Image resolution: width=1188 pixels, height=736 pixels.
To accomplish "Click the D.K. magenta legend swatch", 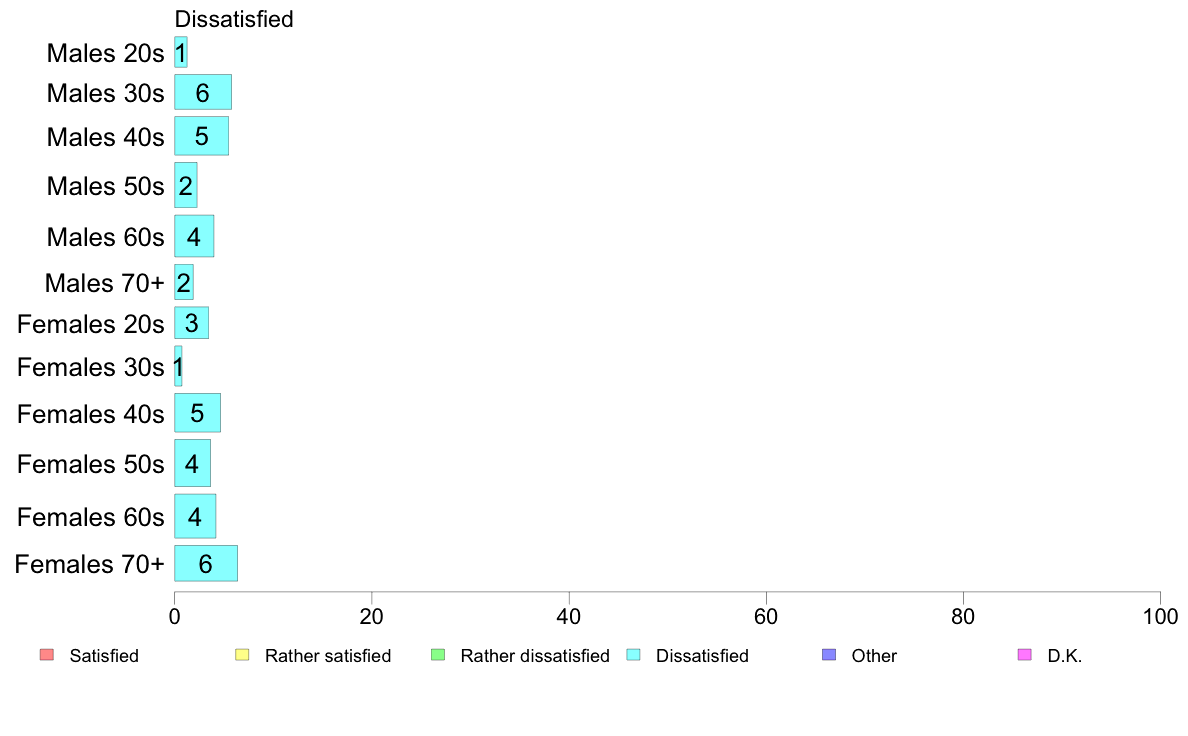I will coord(1025,655).
